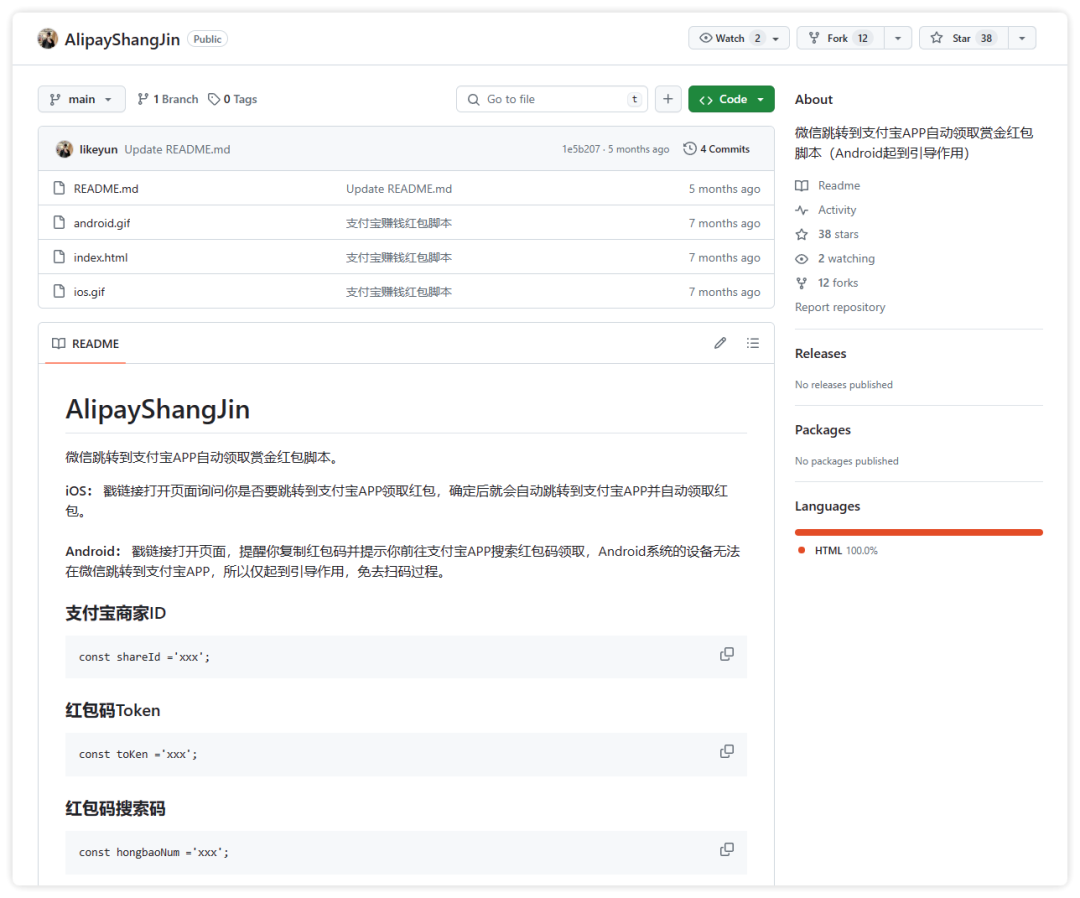Screen dimensions: 1080x898
Task: Click the 5 months ago timestamp for README.md
Action: (x=725, y=189)
